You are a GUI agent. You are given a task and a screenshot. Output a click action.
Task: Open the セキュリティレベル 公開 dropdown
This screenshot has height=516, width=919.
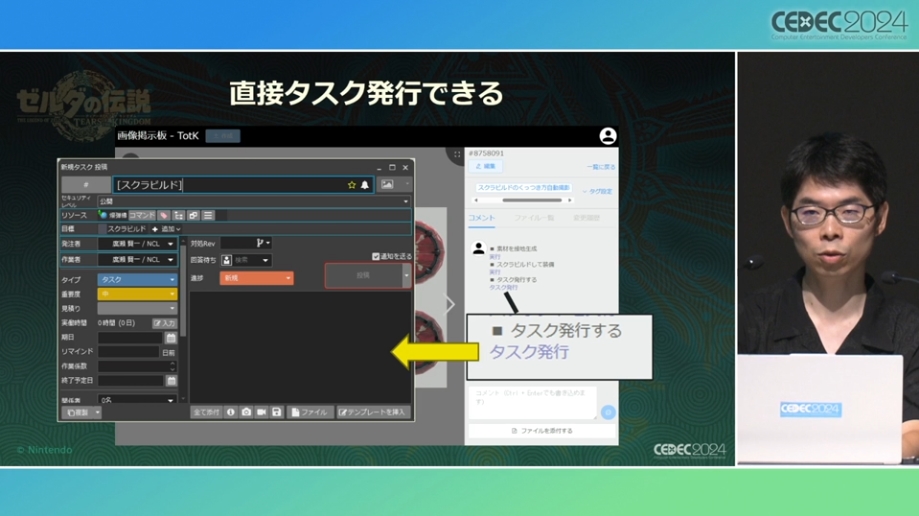tap(254, 201)
